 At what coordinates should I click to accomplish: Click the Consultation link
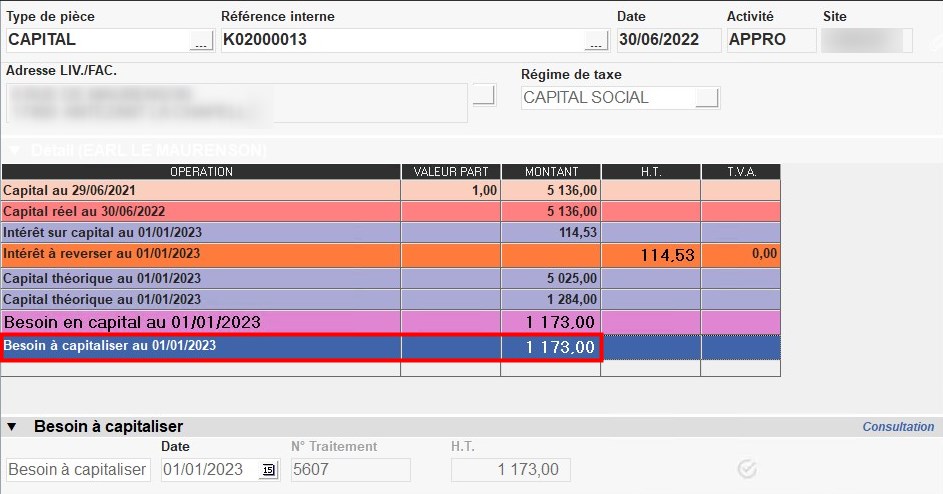[898, 427]
